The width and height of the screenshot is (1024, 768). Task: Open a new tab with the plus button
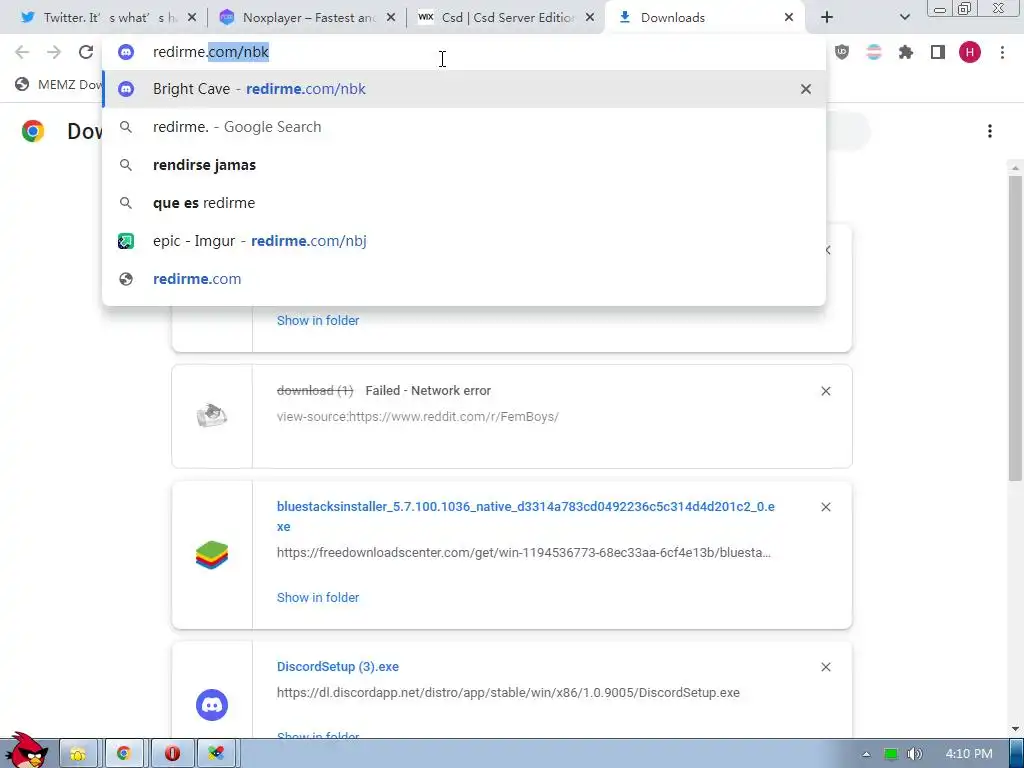tap(827, 18)
